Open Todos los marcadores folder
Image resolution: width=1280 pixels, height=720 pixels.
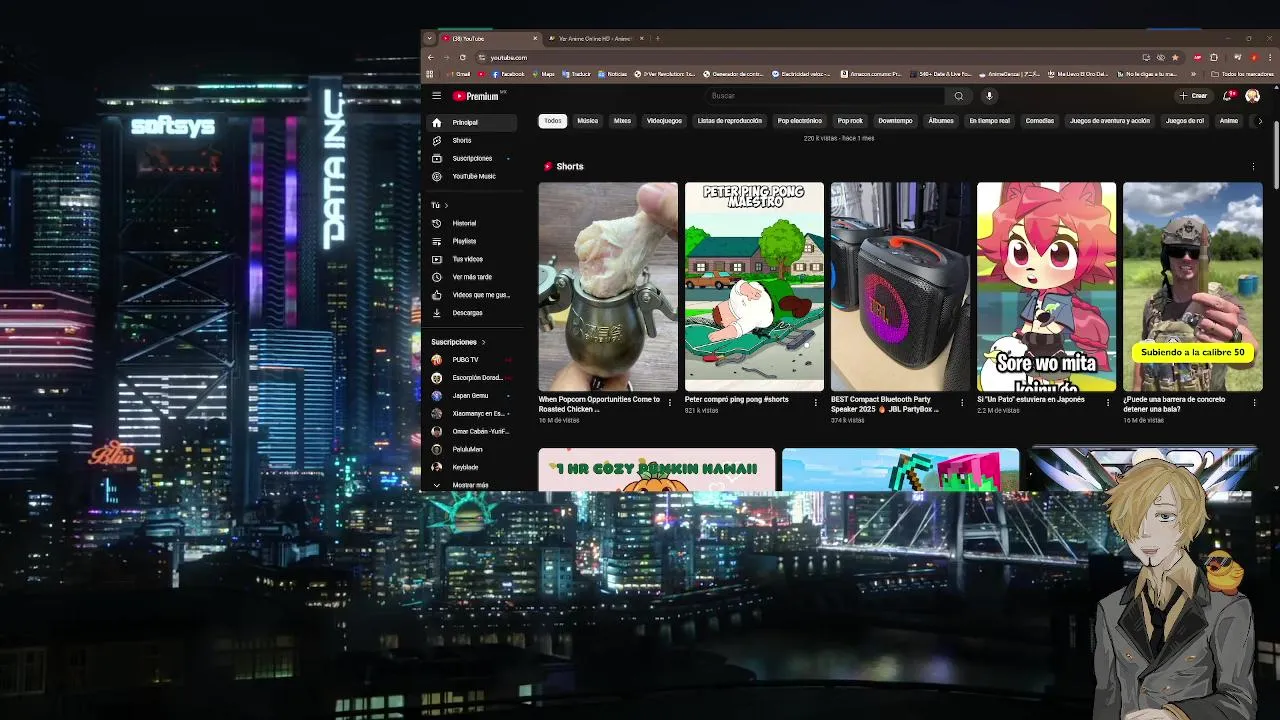(1243, 74)
